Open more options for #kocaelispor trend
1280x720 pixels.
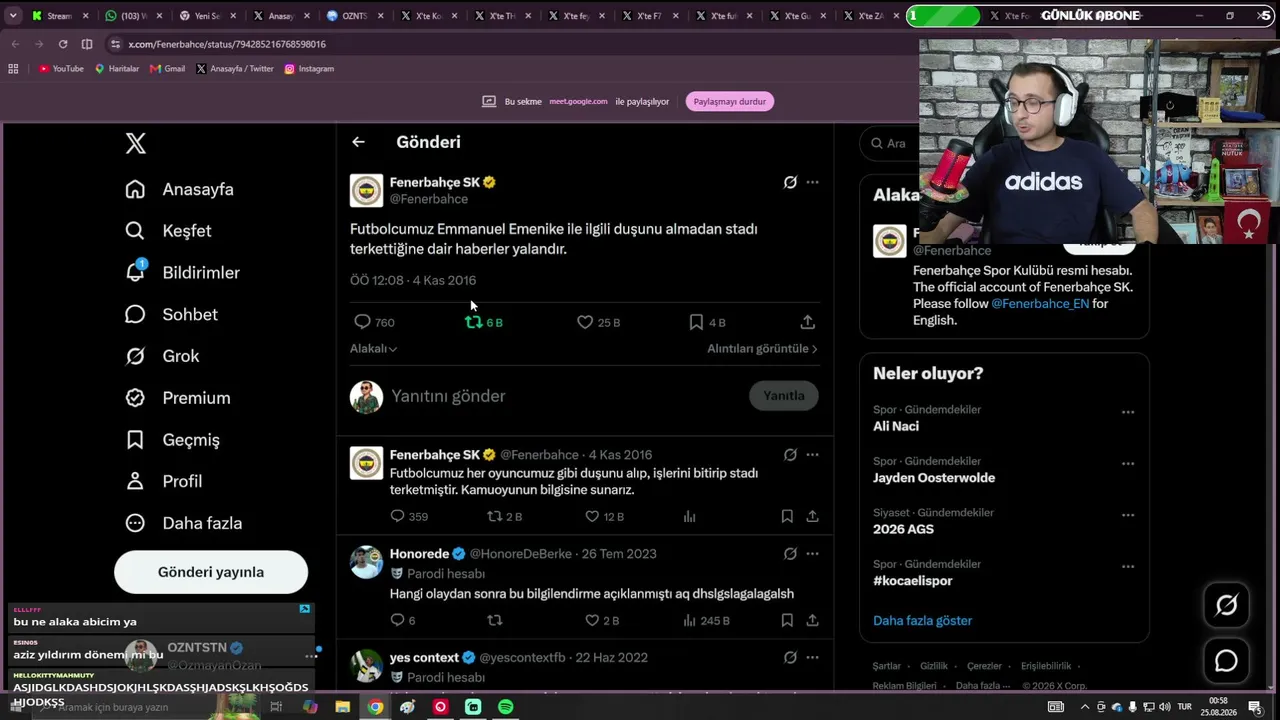(x=1128, y=567)
